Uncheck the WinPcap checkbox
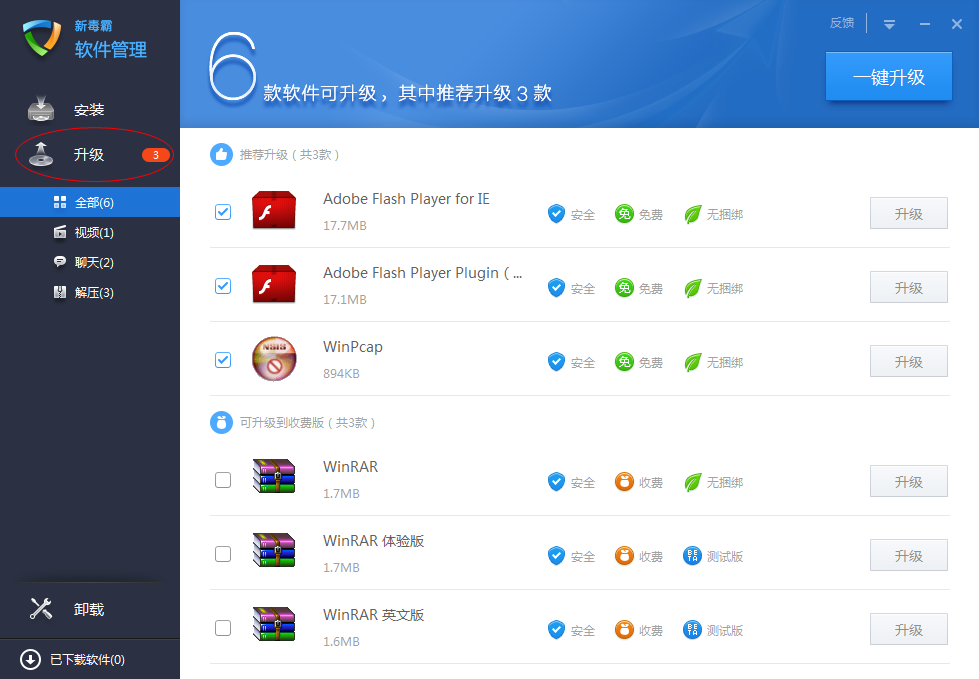Viewport: 979px width, 679px height. (x=223, y=360)
